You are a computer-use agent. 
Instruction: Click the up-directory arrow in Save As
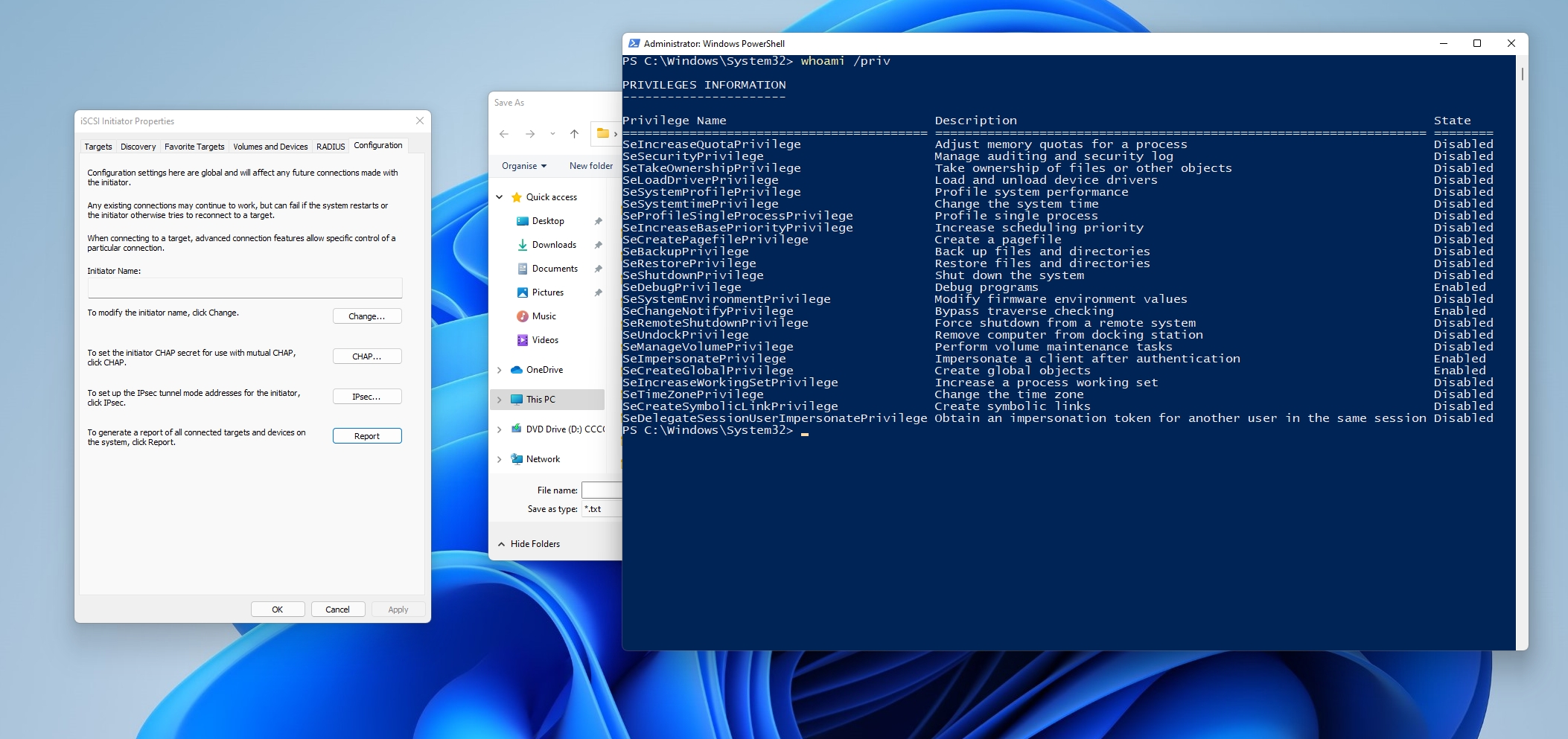tap(574, 134)
